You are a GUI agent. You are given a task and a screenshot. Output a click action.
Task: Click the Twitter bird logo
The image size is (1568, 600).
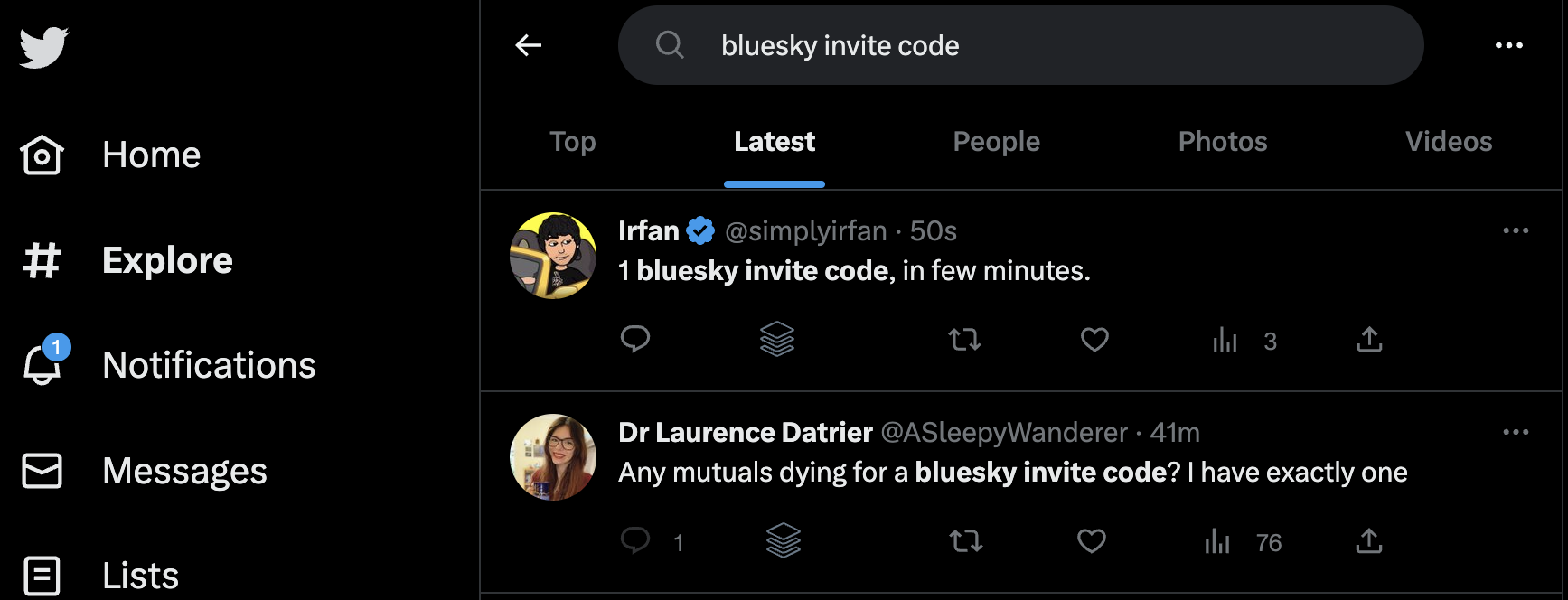(44, 47)
